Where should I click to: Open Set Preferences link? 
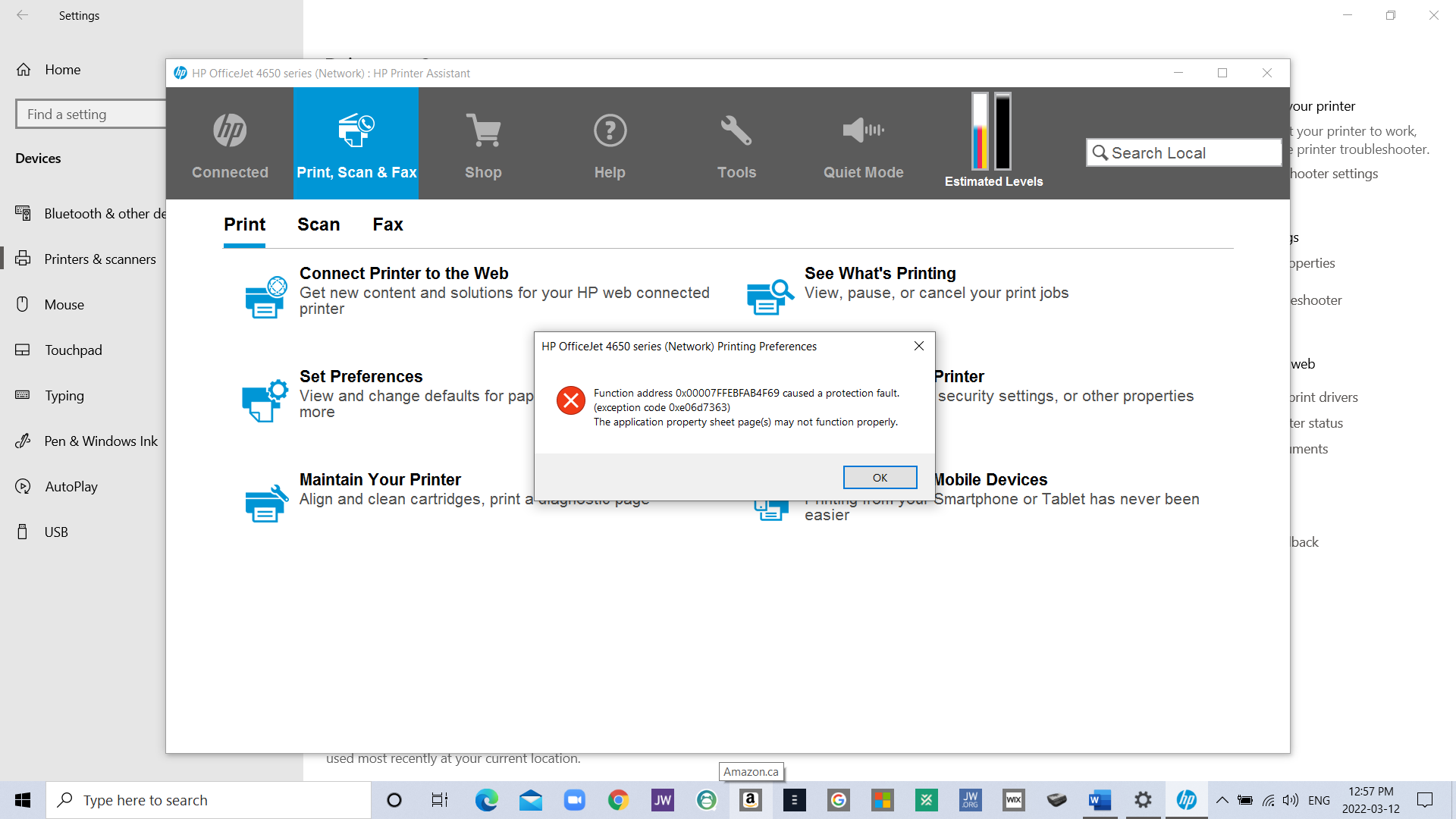pos(361,377)
